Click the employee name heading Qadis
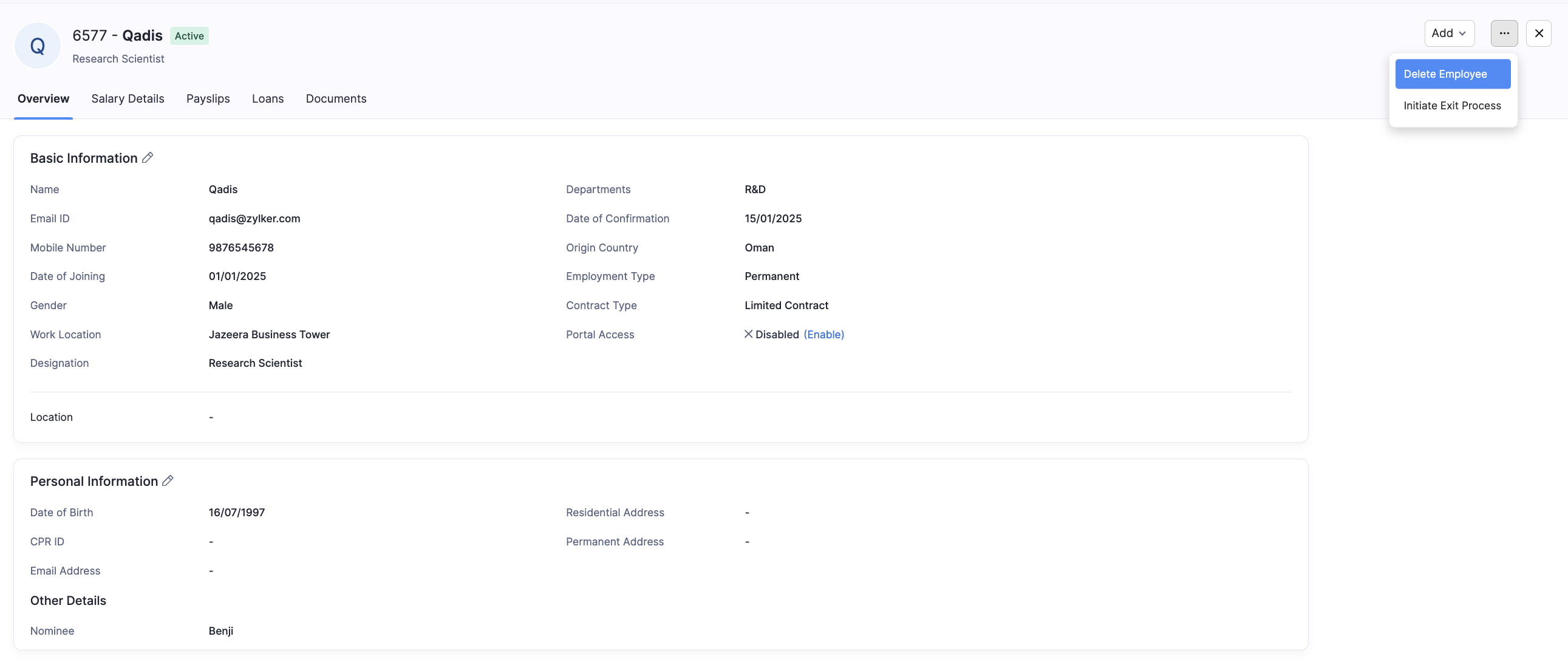This screenshot has height=662, width=1568. [143, 35]
